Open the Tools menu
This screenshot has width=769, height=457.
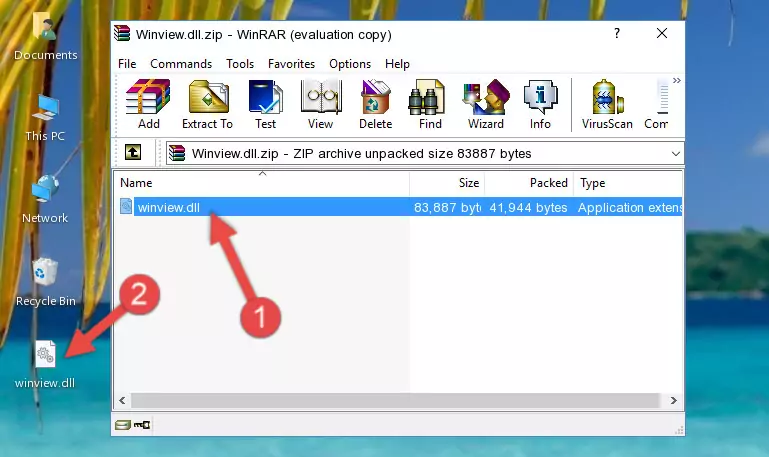pyautogui.click(x=240, y=64)
